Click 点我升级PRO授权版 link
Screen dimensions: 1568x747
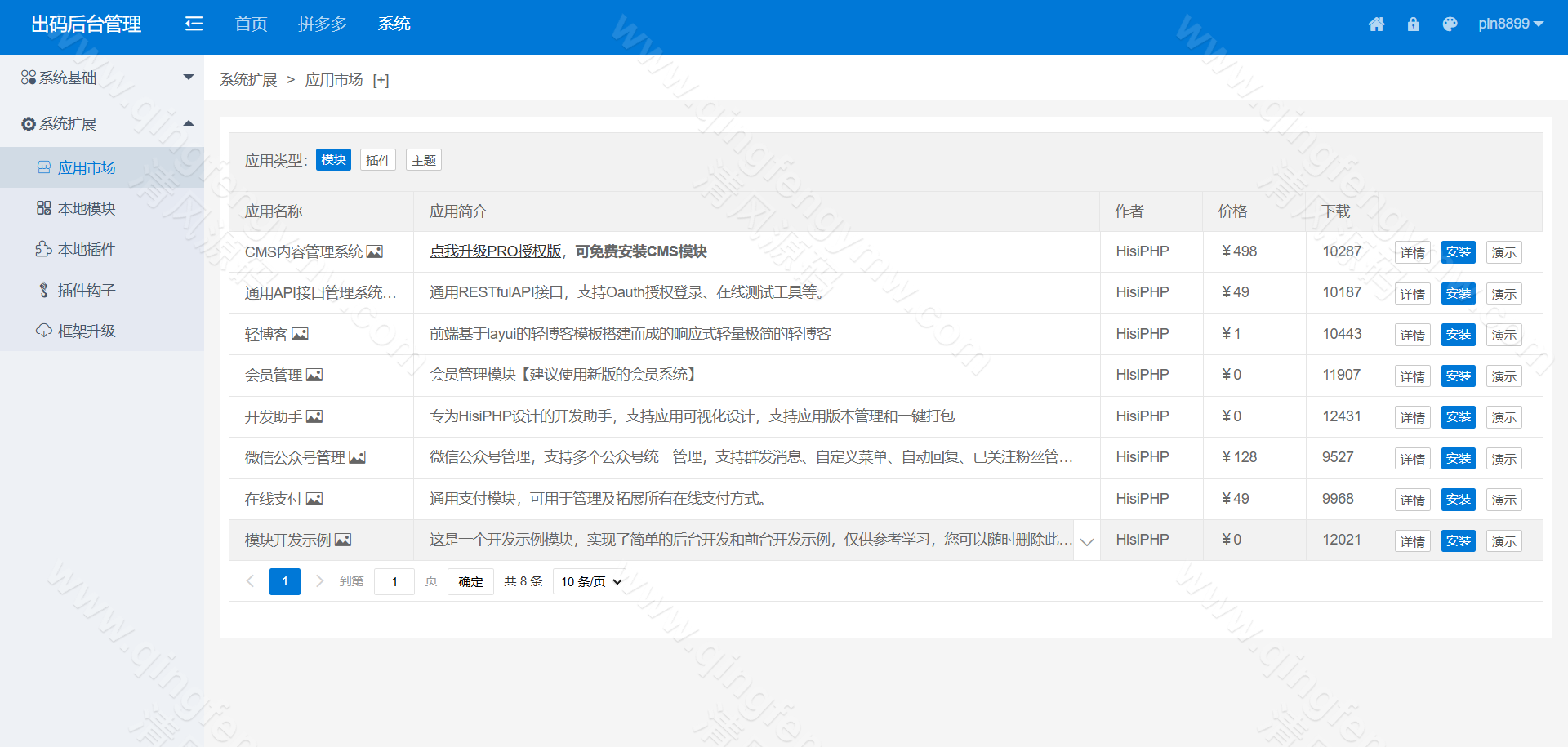[494, 251]
